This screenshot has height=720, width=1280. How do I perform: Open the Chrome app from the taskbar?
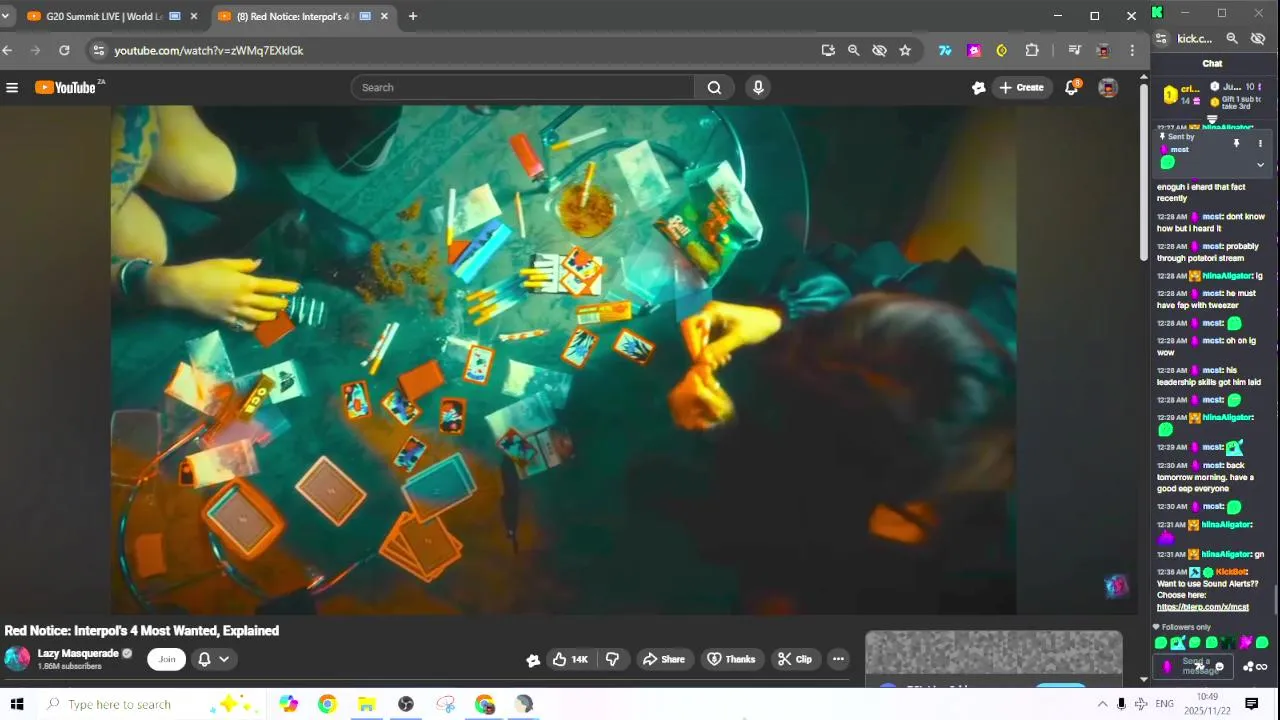click(327, 704)
